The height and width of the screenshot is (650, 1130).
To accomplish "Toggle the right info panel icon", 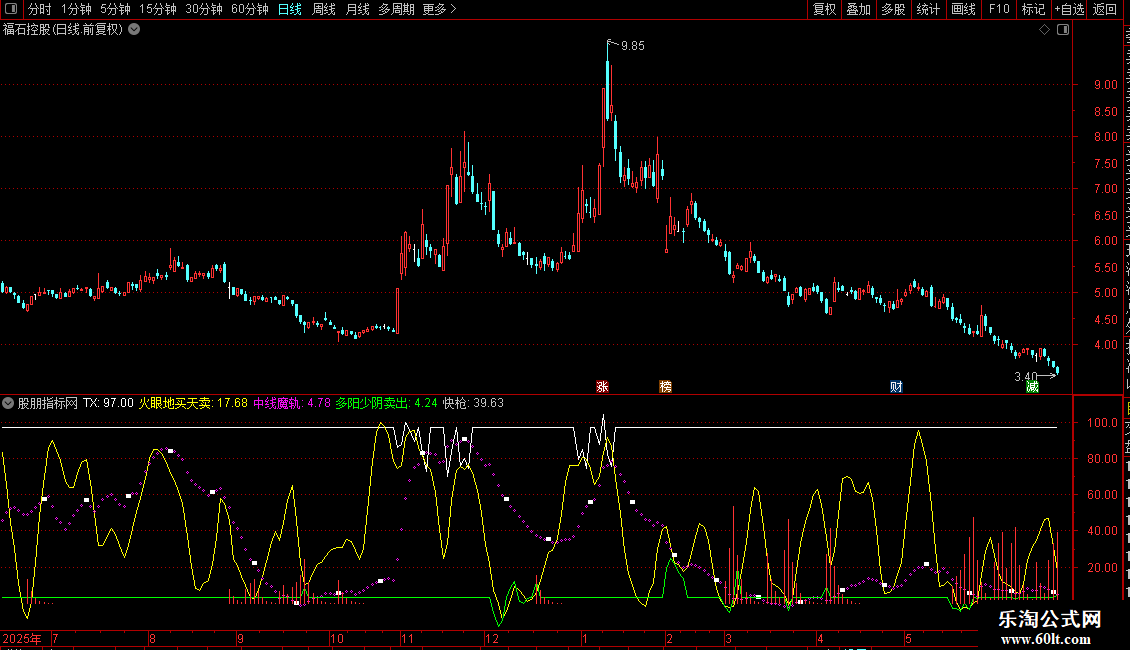I will [x=1063, y=30].
